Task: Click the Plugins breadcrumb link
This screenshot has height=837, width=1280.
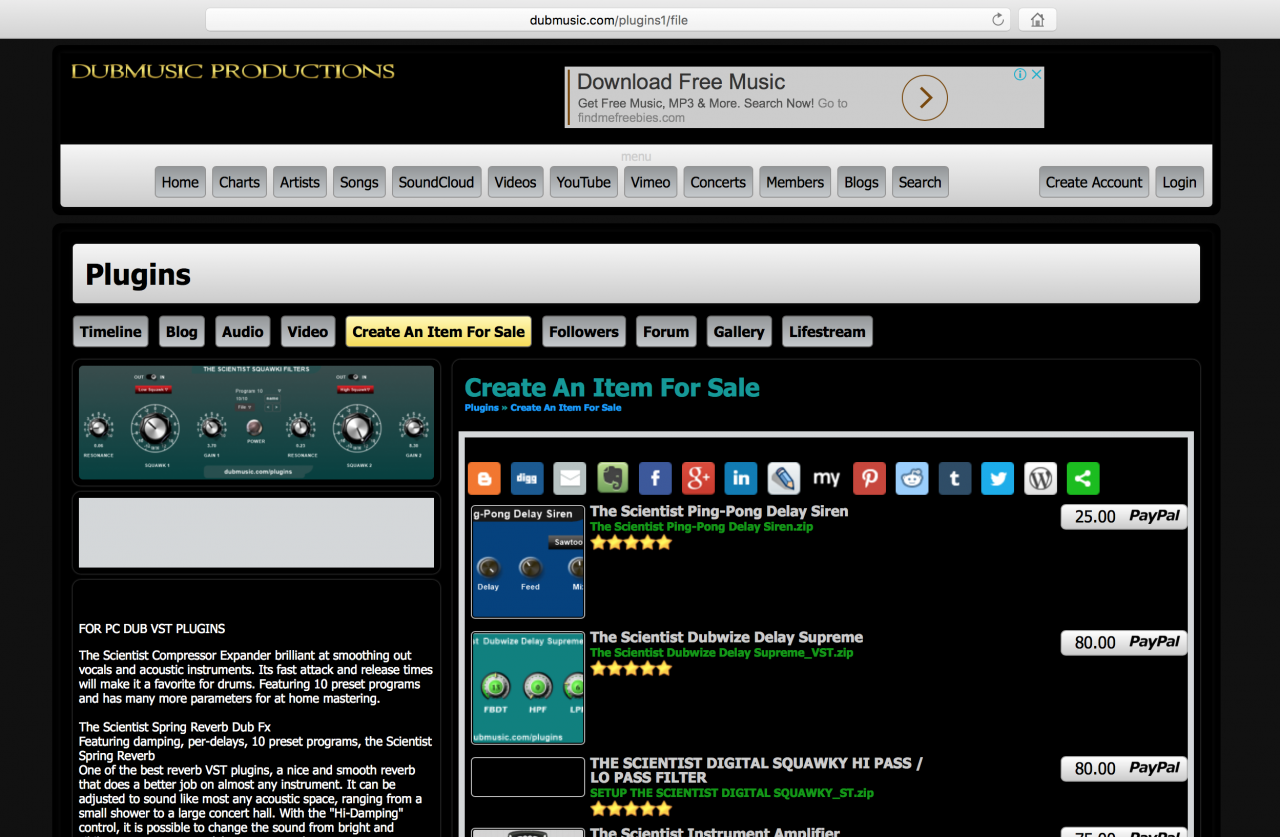Action: (482, 408)
